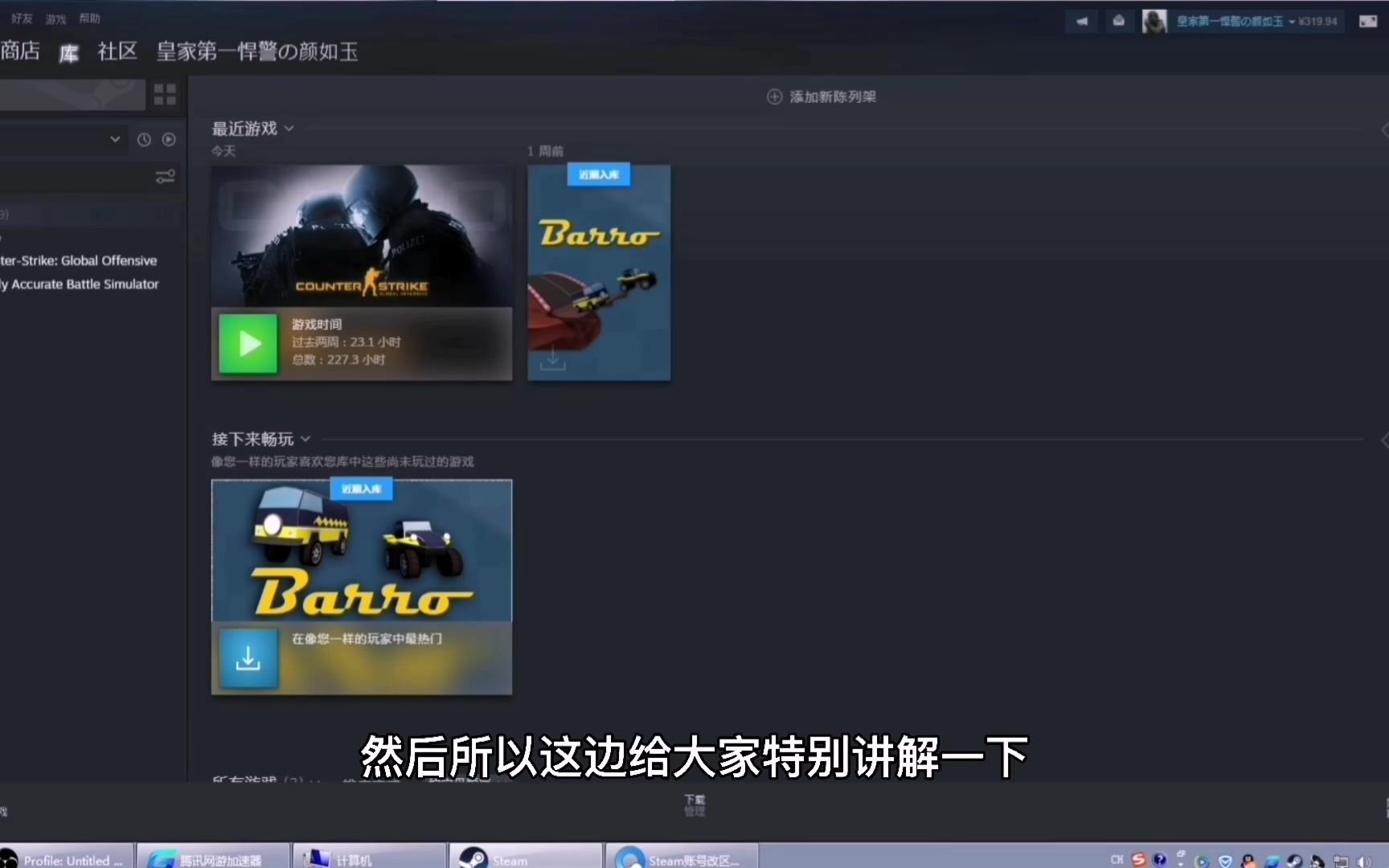This screenshot has width=1389, height=868.
Task: Click the blue help question tray icon
Action: tap(1160, 859)
